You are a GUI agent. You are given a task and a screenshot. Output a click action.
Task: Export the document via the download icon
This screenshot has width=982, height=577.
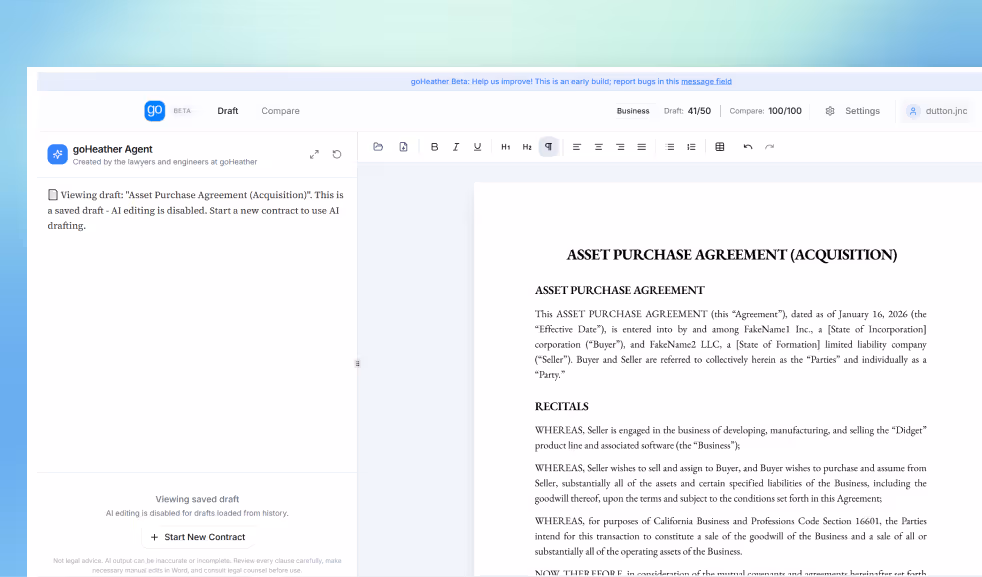[403, 146]
